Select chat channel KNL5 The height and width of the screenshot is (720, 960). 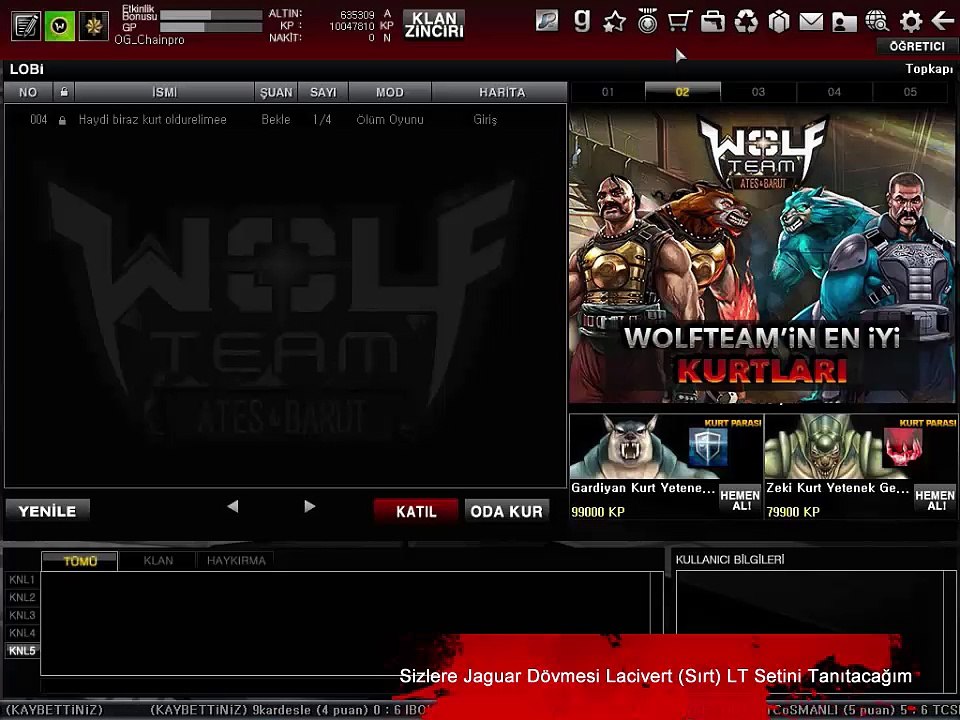(22, 650)
